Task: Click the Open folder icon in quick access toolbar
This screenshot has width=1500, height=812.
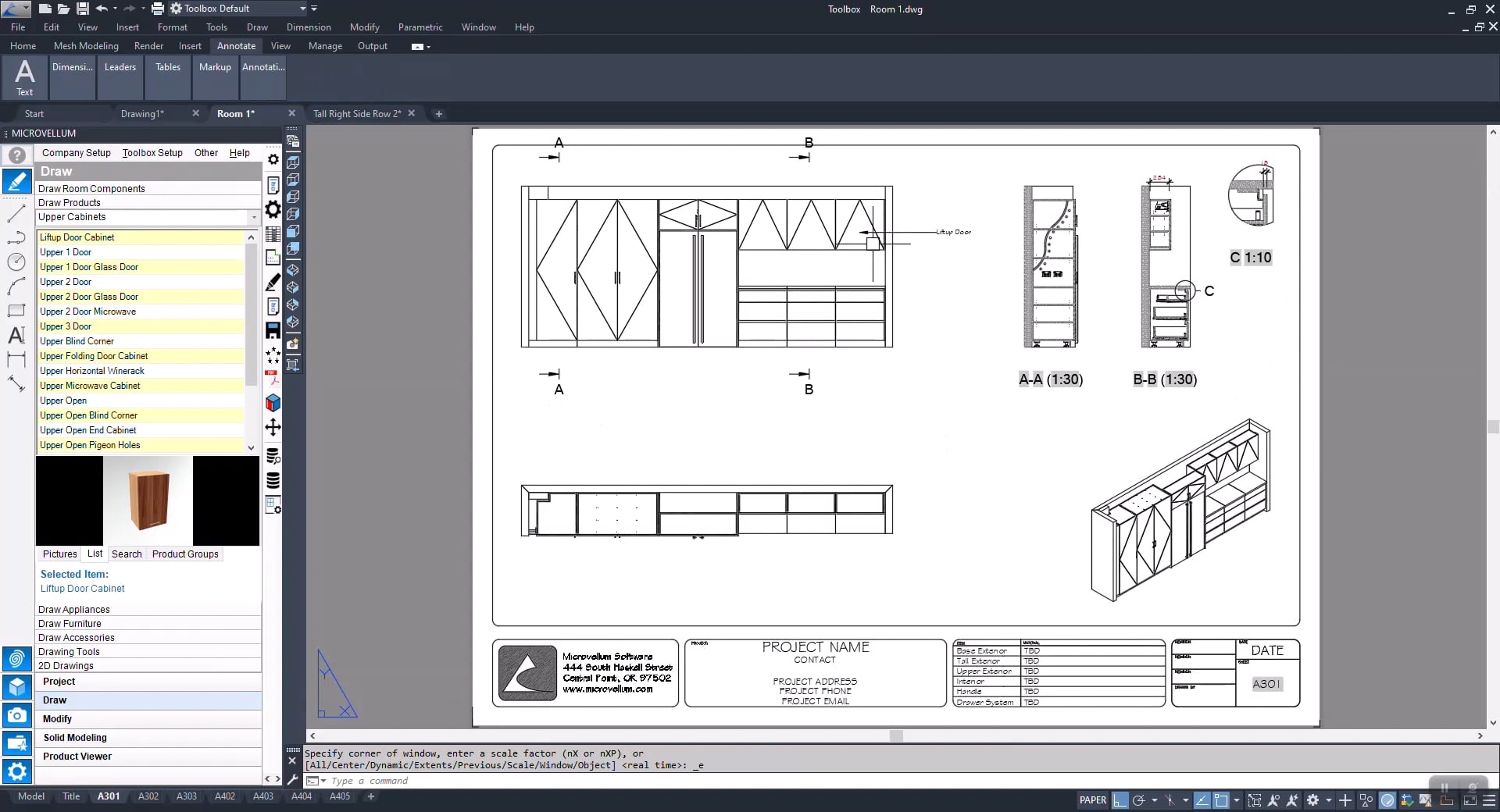Action: click(x=63, y=9)
